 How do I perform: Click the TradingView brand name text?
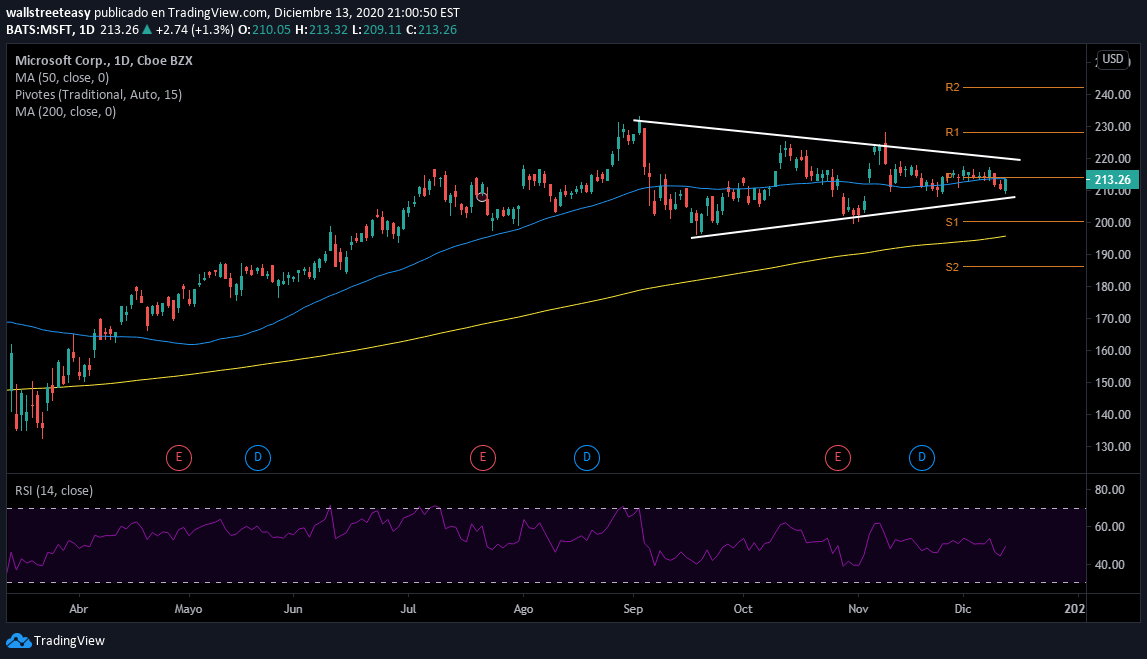coord(69,641)
